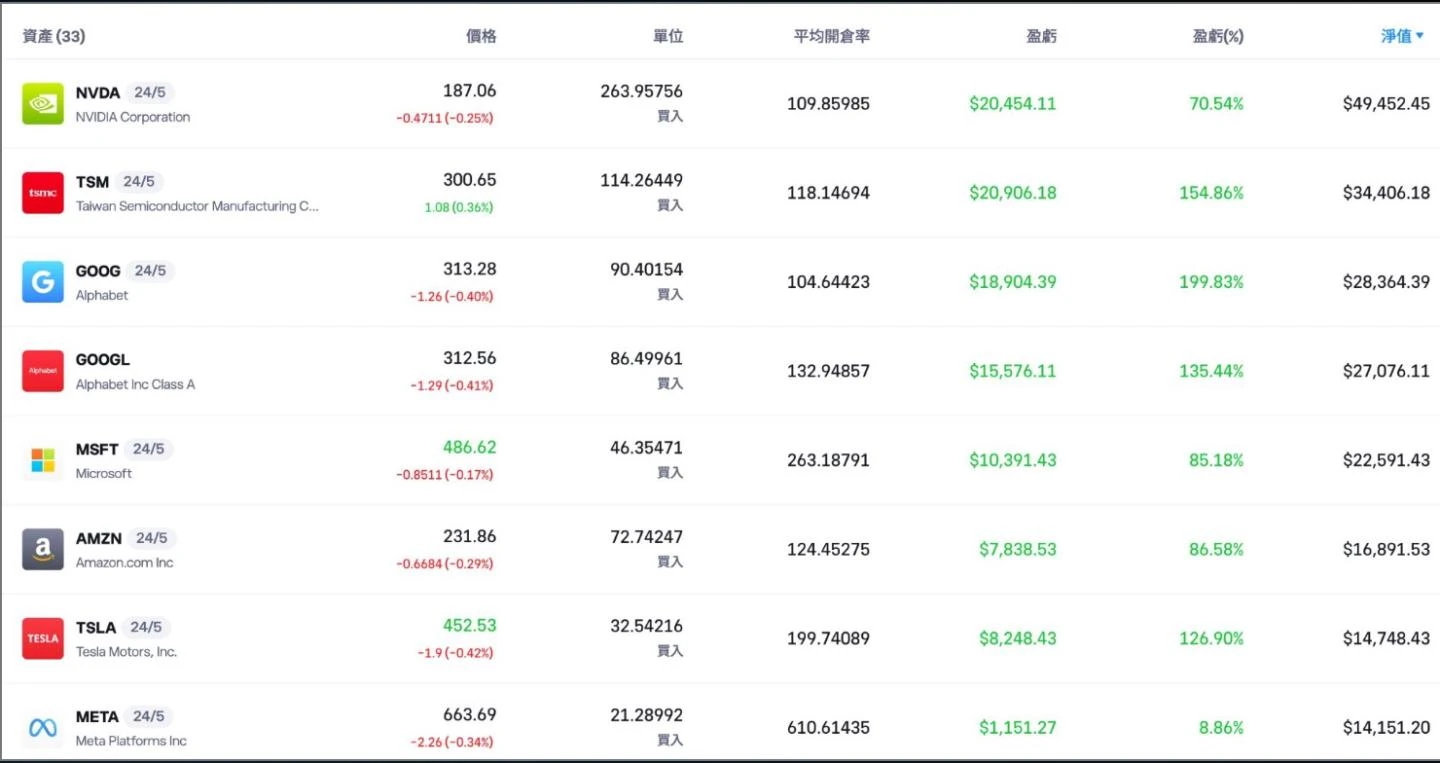This screenshot has height=763, width=1440.
Task: Click the NVIDIA logo icon
Action: click(42, 103)
